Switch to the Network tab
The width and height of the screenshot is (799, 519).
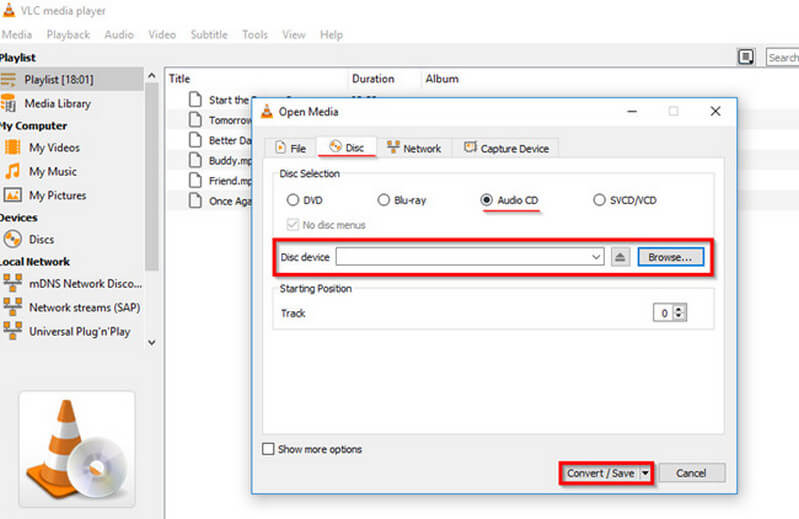(414, 148)
